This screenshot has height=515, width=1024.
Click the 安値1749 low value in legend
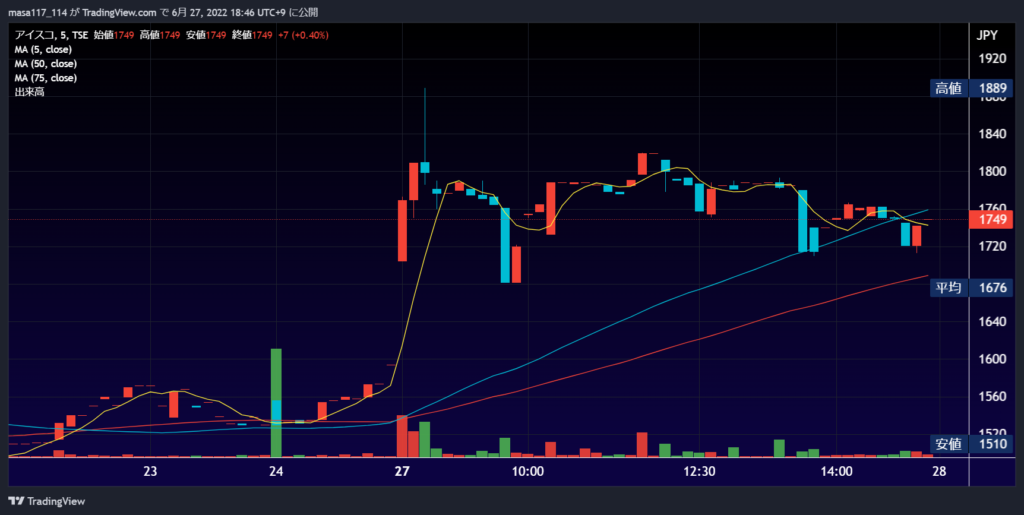[x=206, y=35]
